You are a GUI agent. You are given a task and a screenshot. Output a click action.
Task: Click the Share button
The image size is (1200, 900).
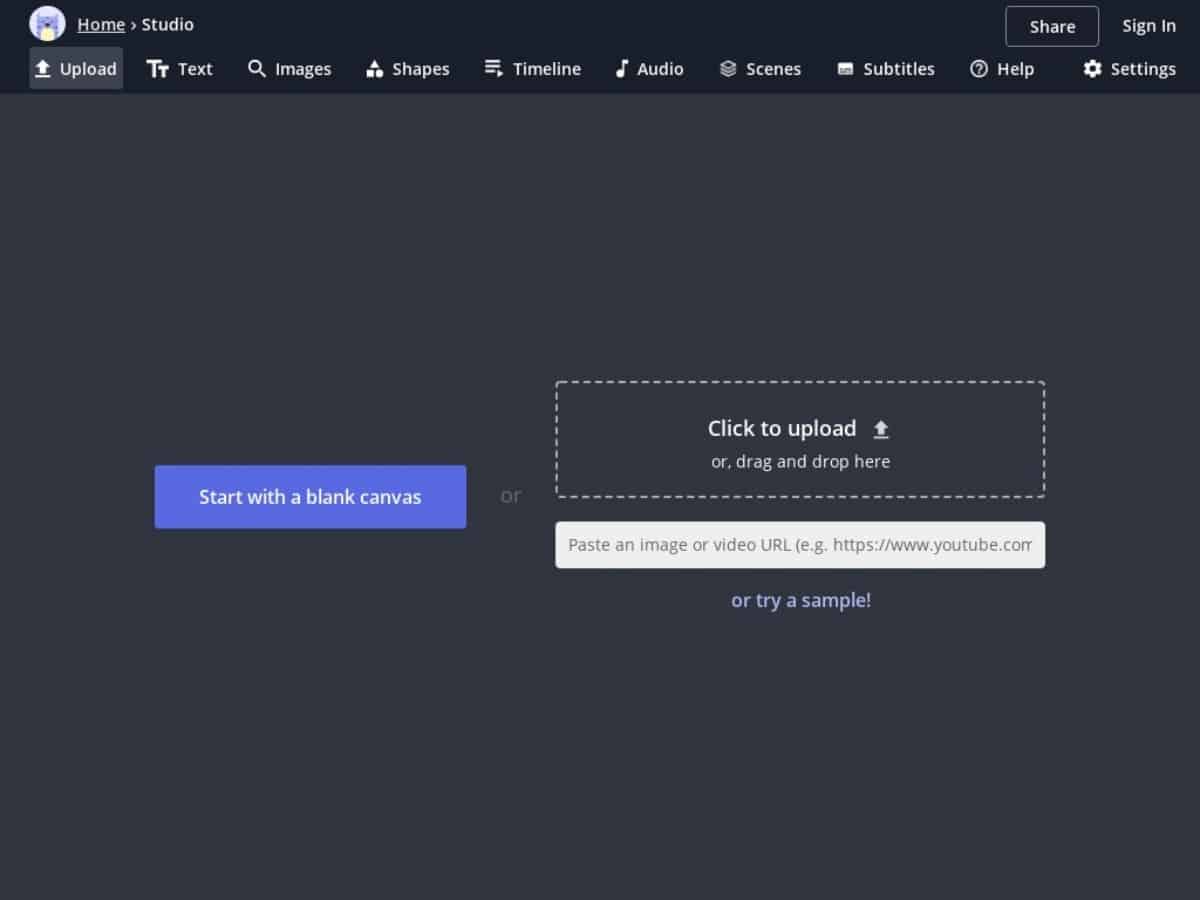pos(1052,26)
